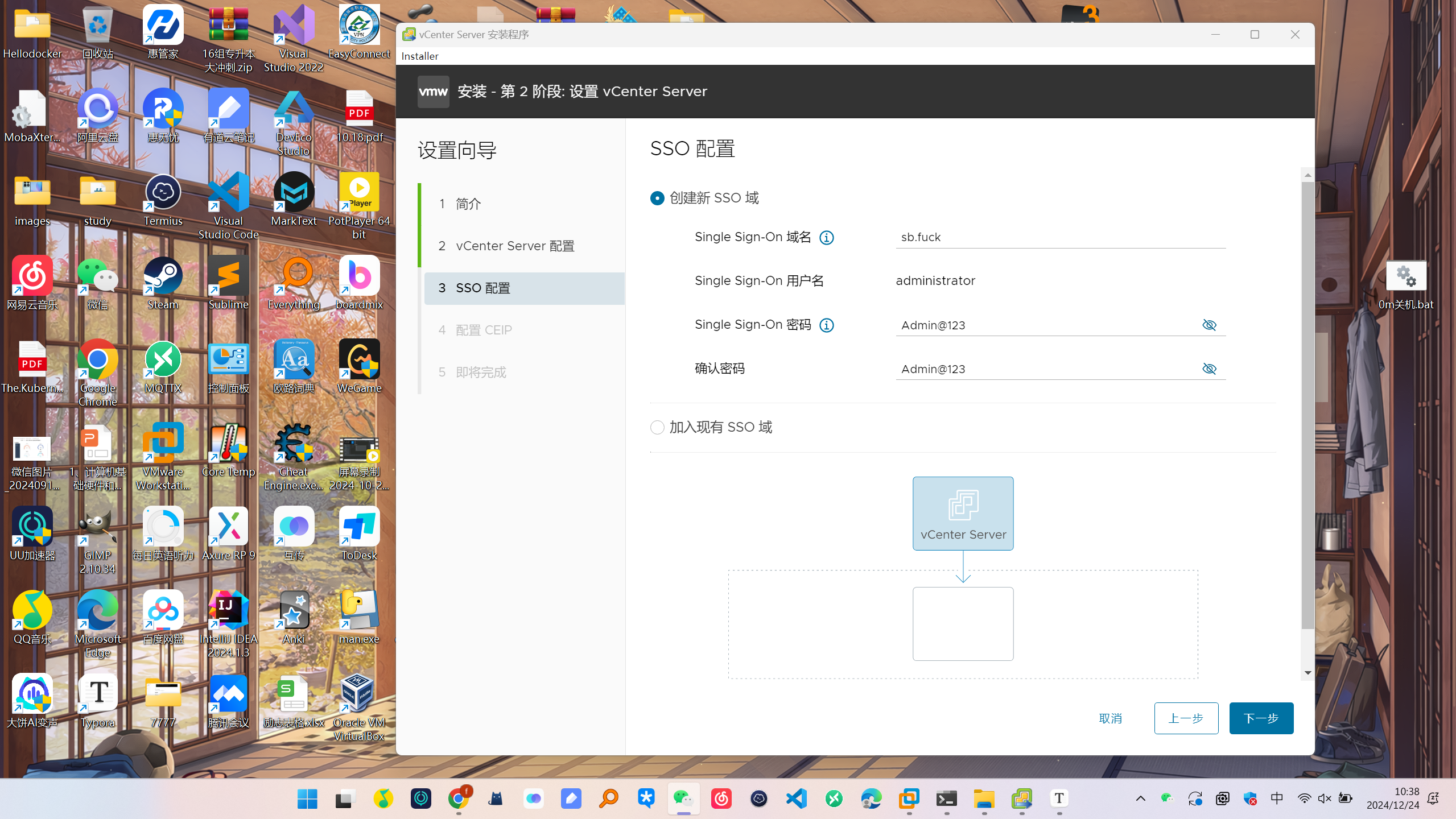Screen dimensions: 1456x819
Task: Select ToDesk desktop shortcut
Action: click(x=359, y=534)
